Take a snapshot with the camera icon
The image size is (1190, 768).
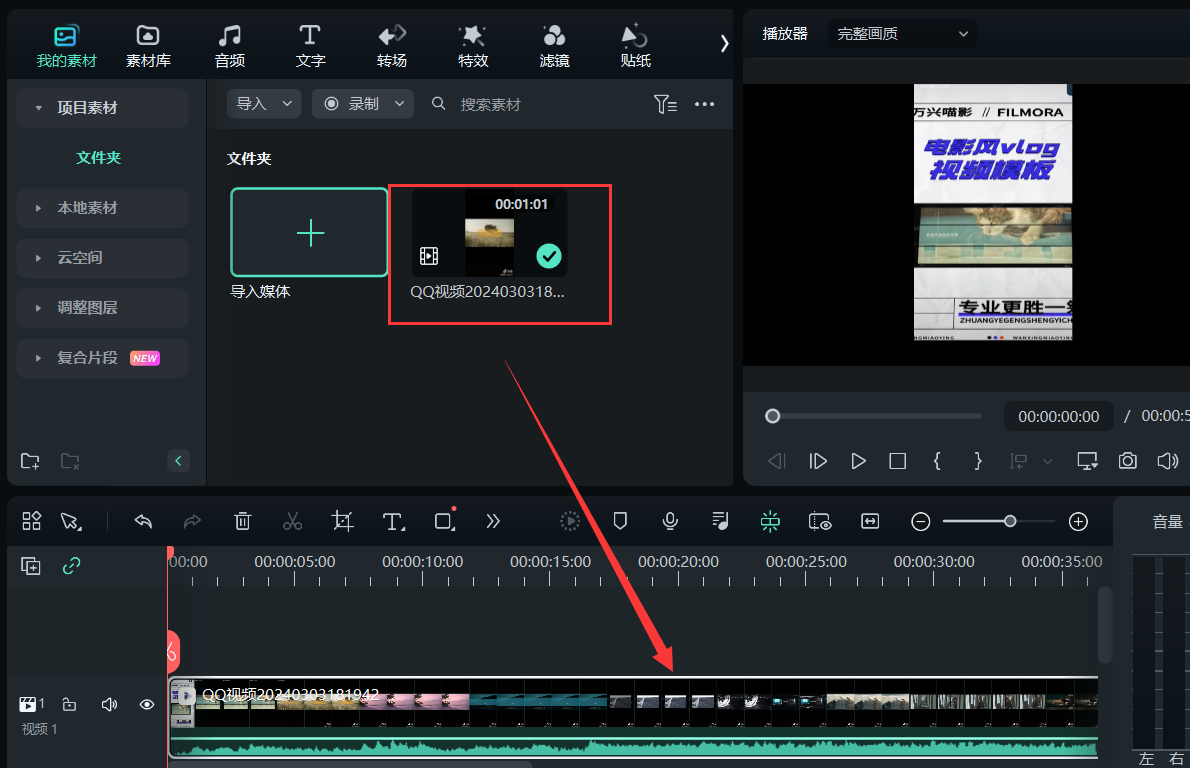(1127, 461)
